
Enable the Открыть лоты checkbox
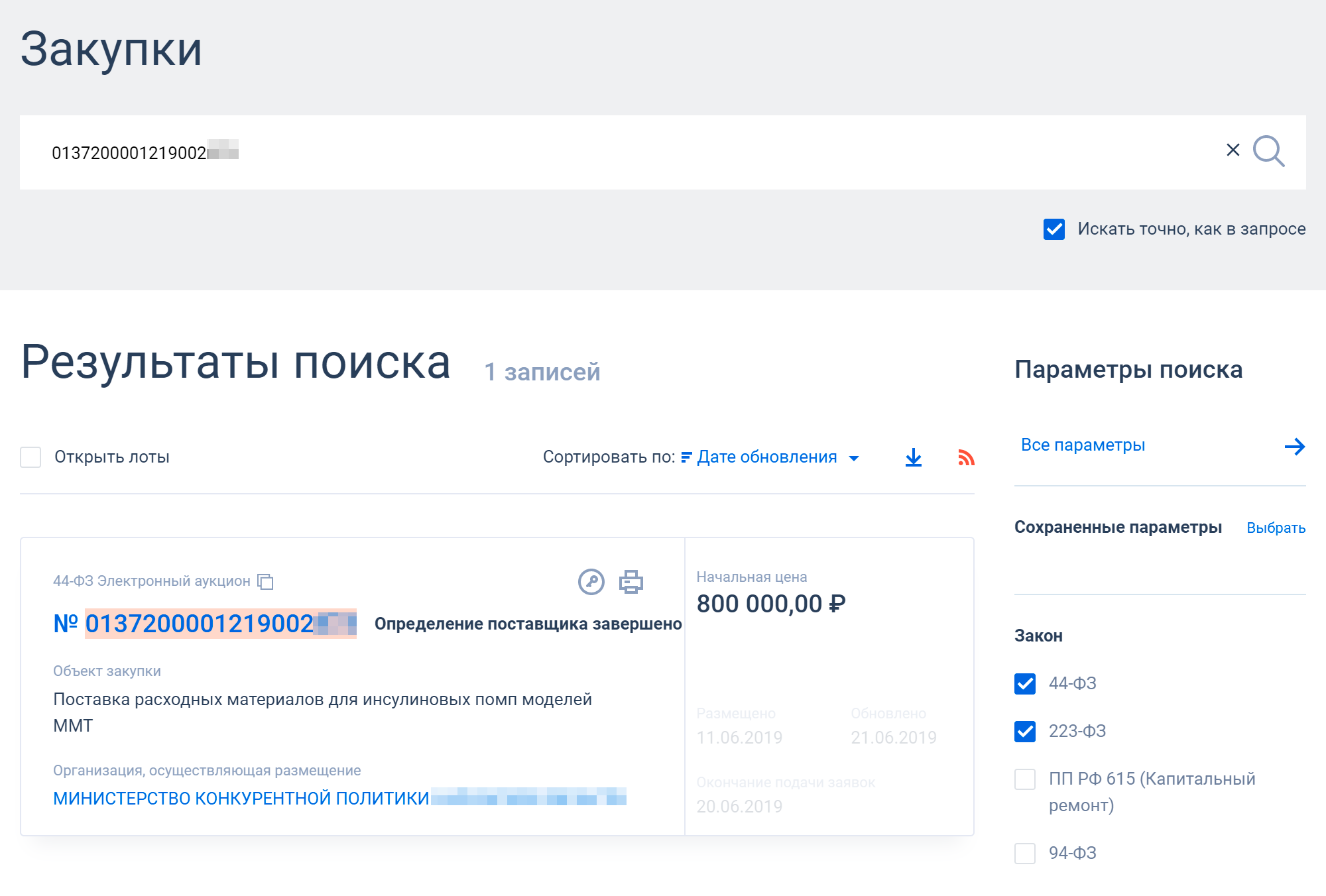(x=30, y=457)
